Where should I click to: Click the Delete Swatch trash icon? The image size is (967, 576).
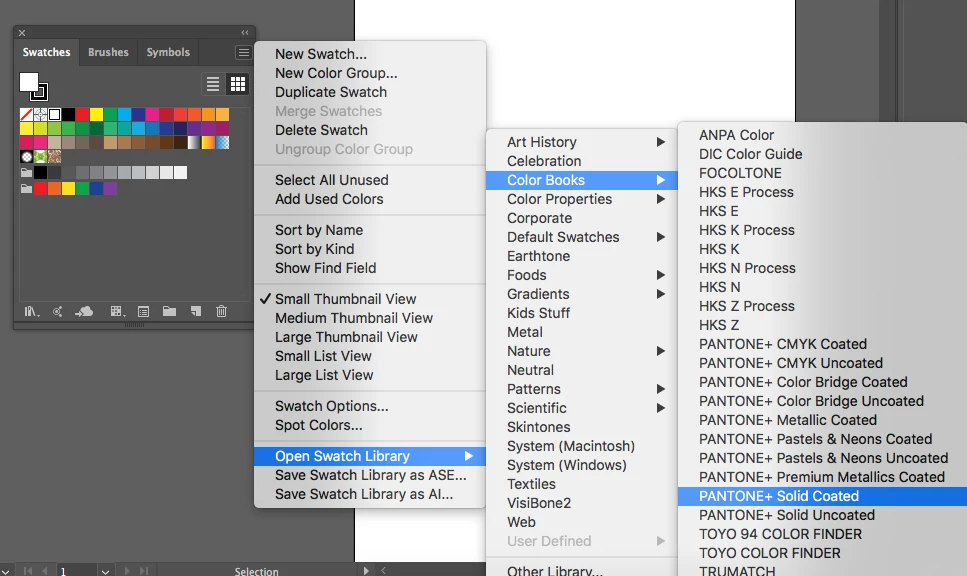(x=221, y=311)
